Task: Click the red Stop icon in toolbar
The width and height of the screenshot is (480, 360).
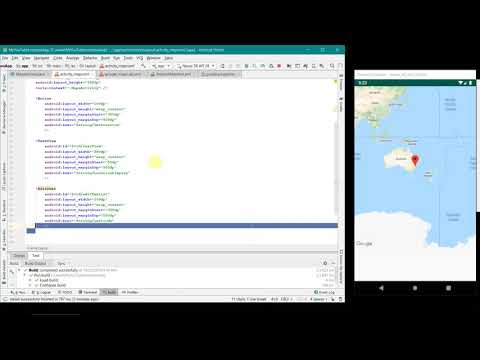Action: (279, 66)
